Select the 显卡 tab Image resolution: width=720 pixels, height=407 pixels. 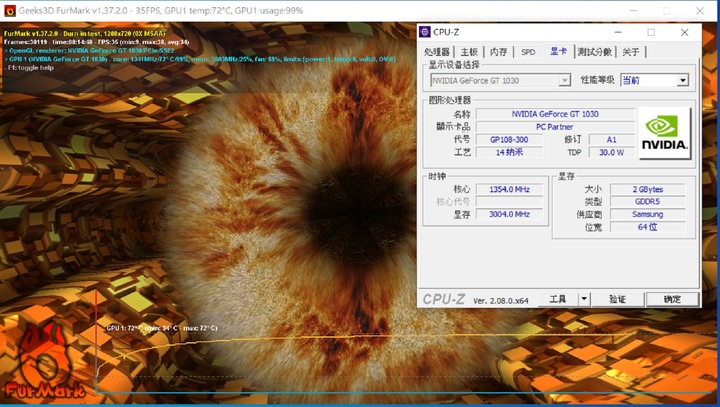point(558,51)
